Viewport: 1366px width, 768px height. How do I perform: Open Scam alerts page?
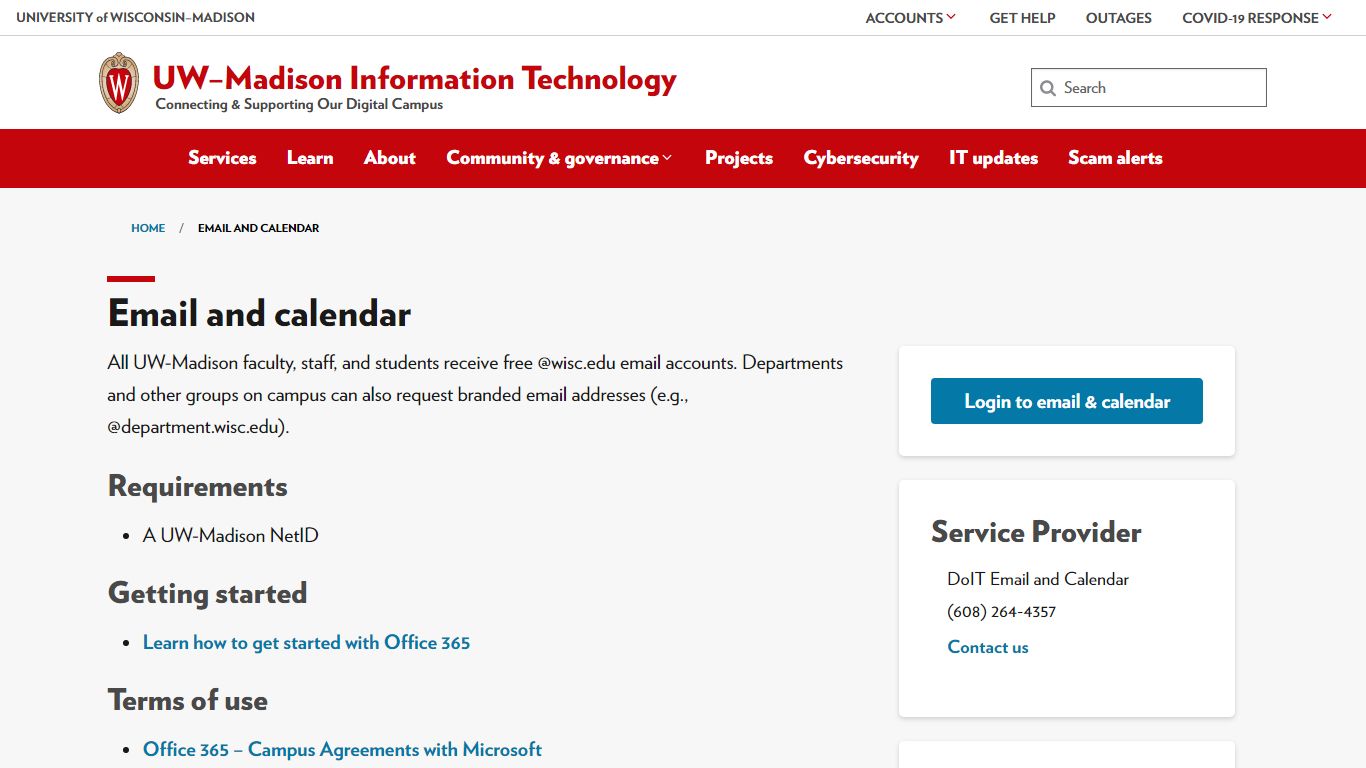coord(1115,158)
